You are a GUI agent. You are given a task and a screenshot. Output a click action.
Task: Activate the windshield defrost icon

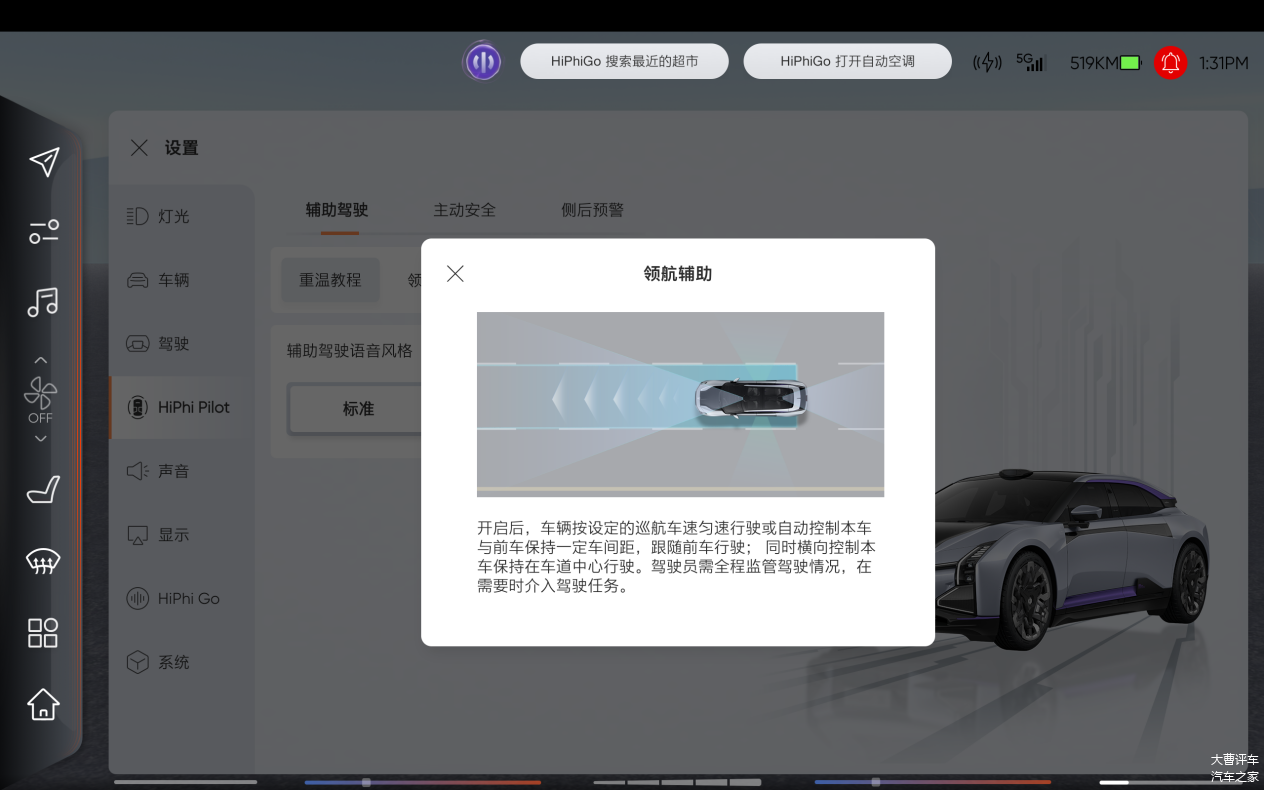[43, 562]
